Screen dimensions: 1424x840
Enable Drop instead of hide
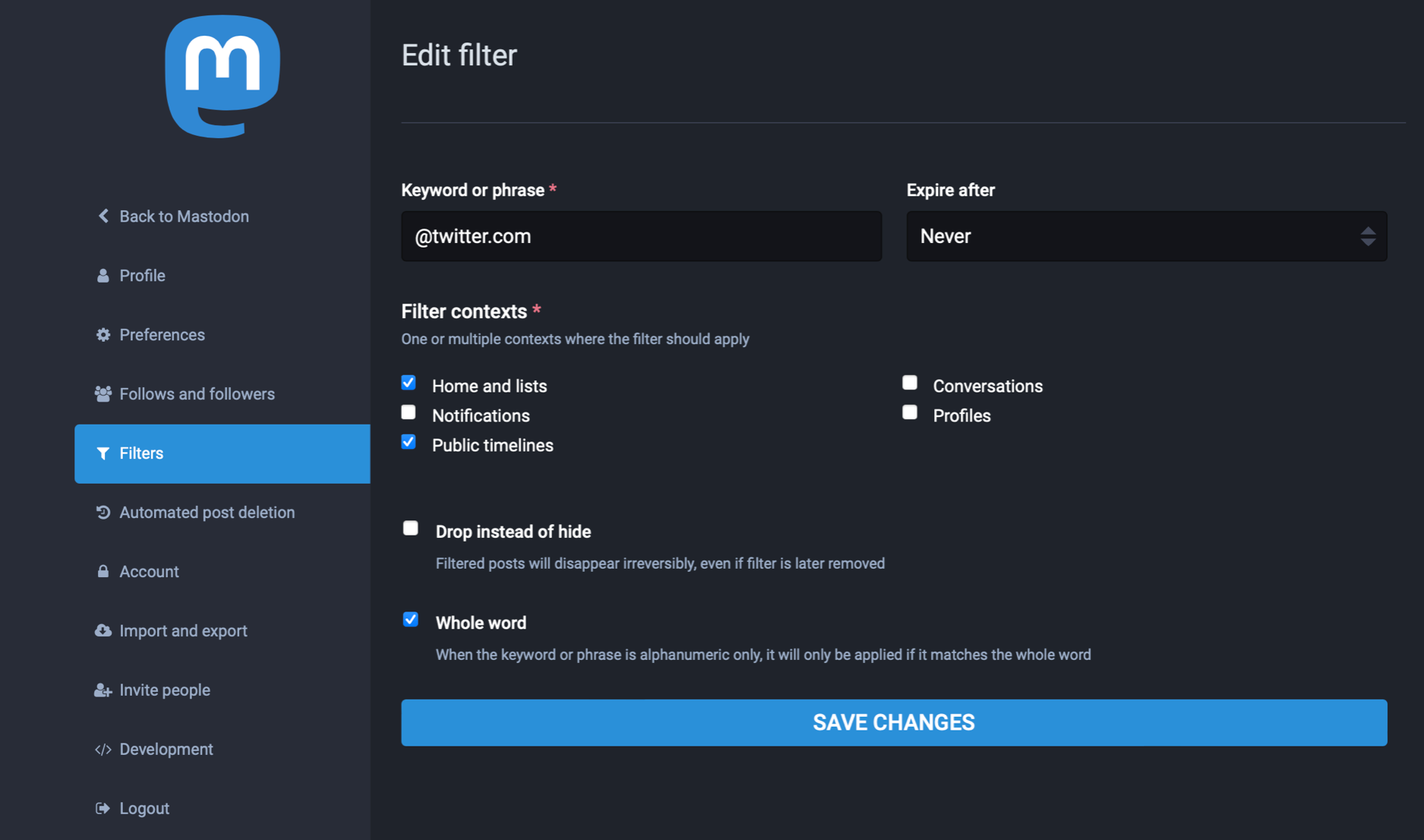pos(410,529)
